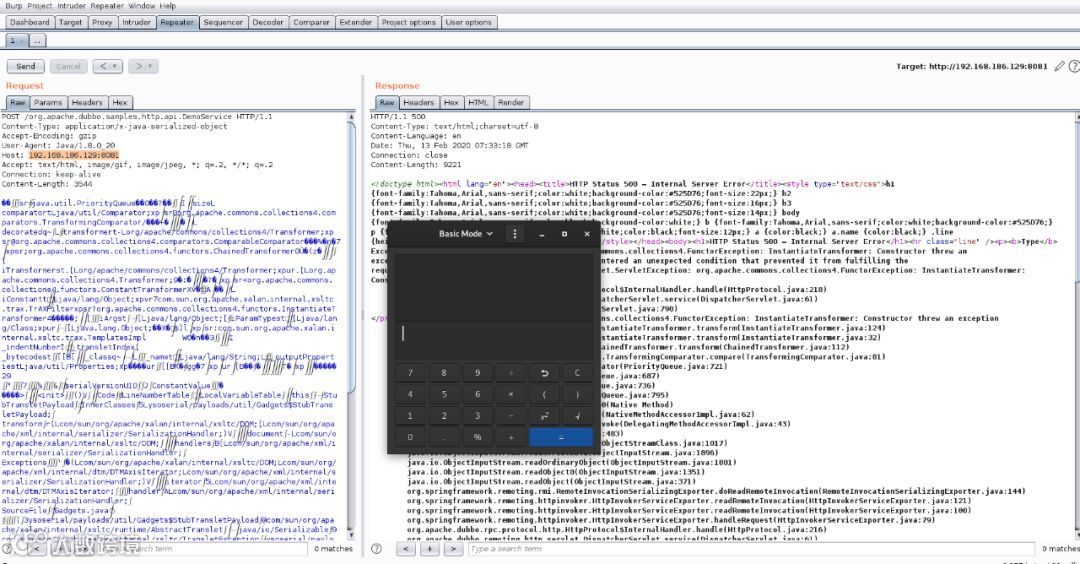Click the greyed Cancel button
The image size is (1080, 564).
[x=68, y=66]
